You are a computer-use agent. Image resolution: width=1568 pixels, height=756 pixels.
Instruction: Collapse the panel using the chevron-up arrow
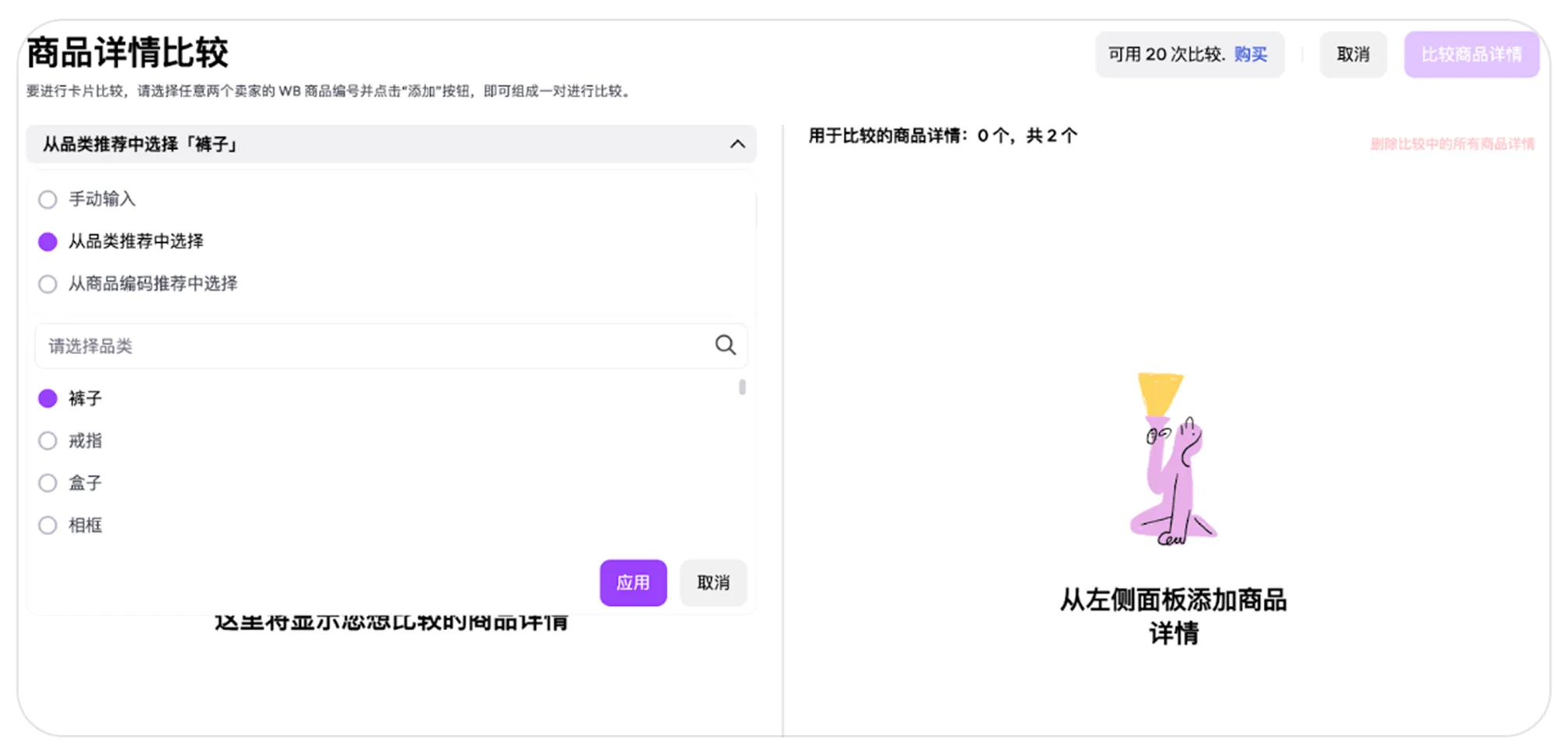coord(737,145)
